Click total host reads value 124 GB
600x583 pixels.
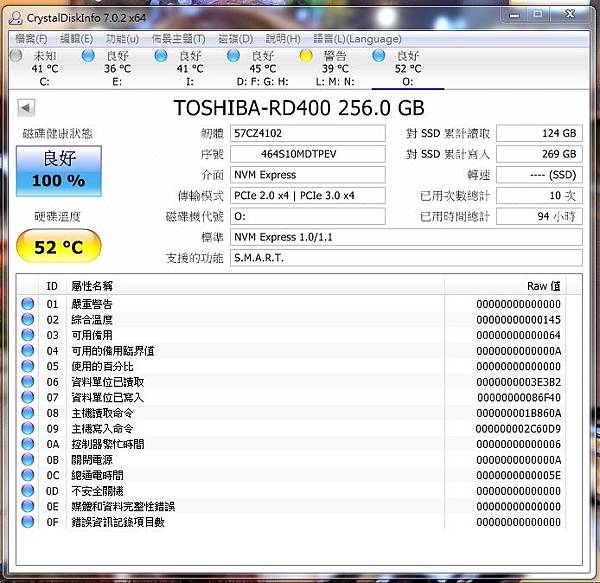[540, 133]
